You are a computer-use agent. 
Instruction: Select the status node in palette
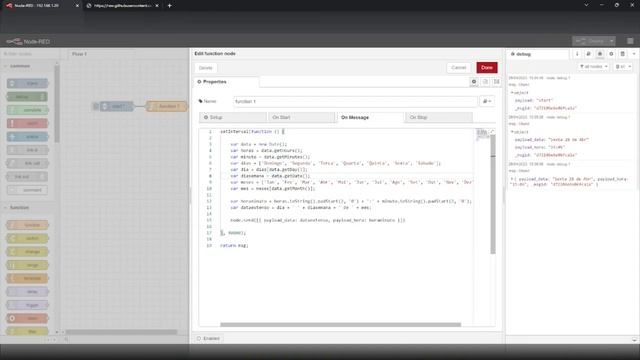27,137
